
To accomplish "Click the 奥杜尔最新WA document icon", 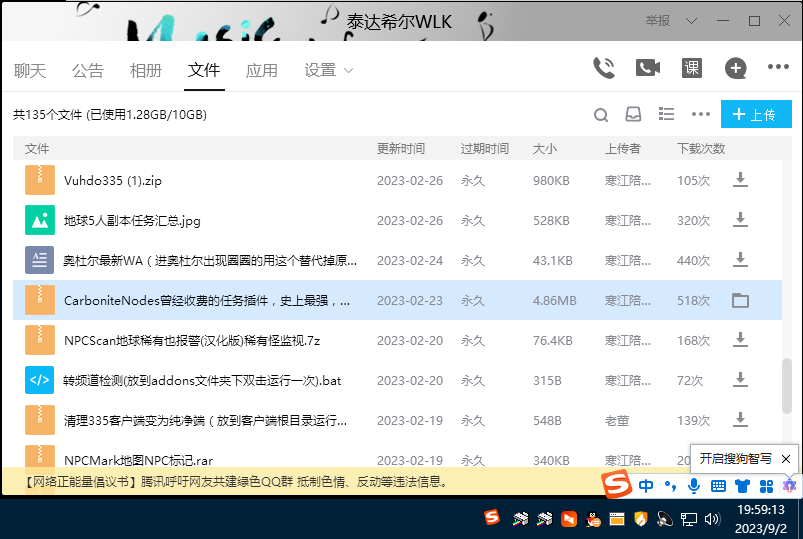I will [40, 260].
